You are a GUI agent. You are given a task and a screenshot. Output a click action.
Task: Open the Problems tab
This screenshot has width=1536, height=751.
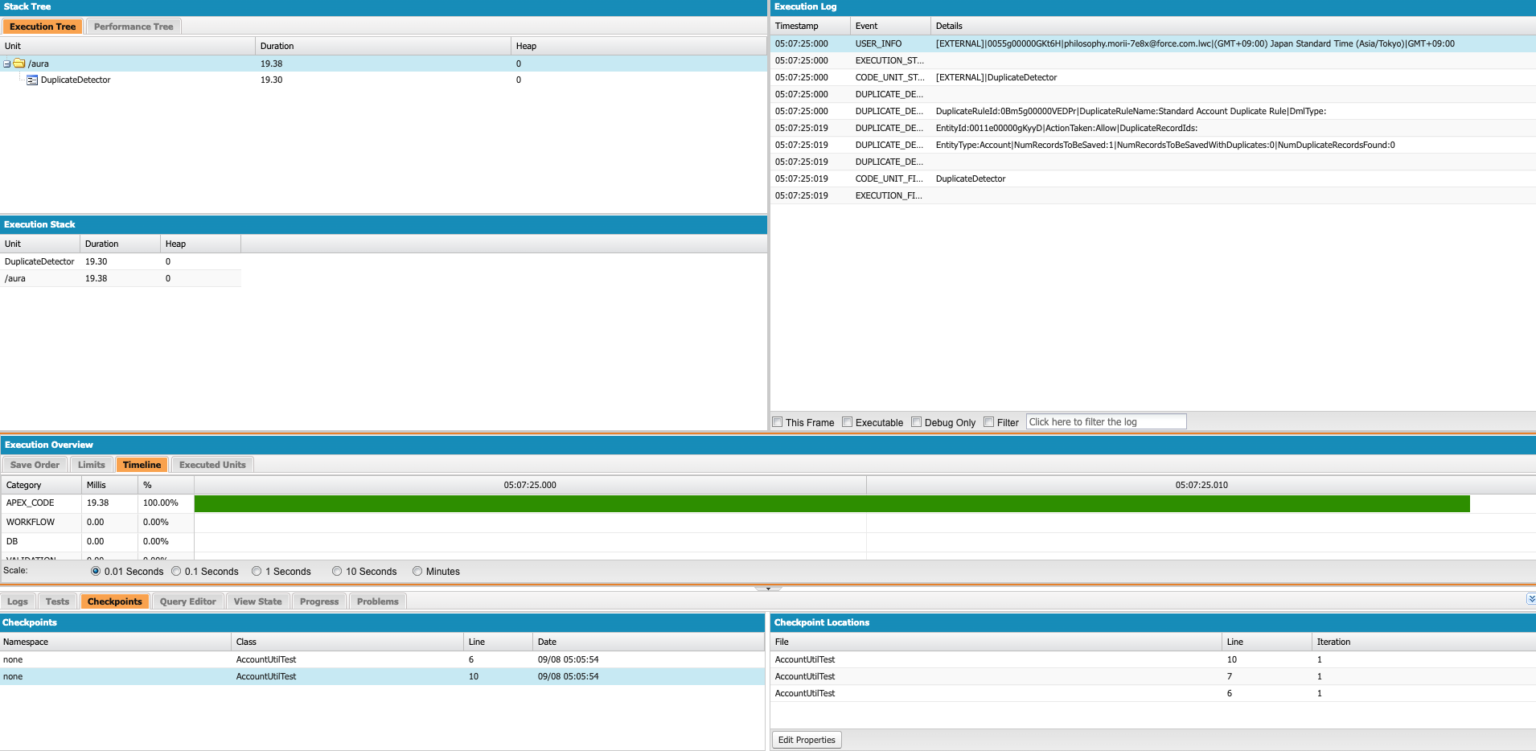(x=376, y=601)
